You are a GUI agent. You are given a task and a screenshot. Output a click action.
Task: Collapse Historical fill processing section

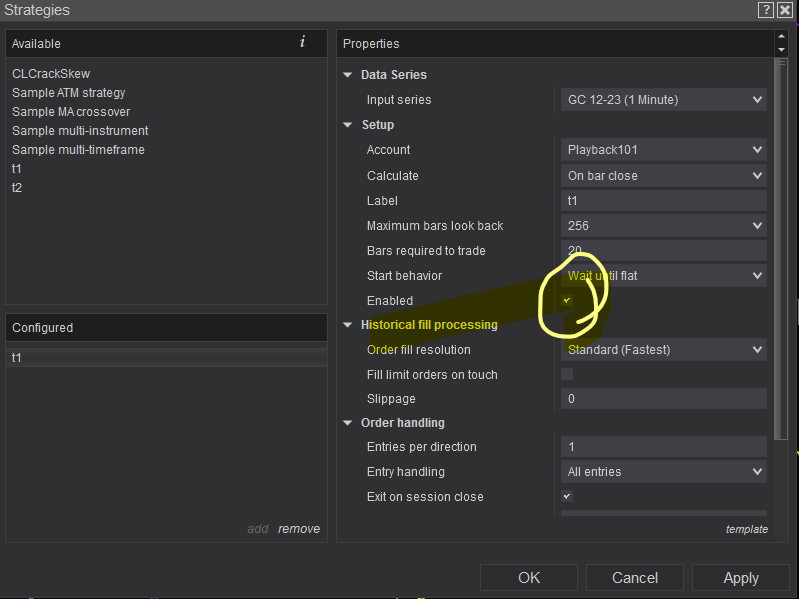tap(348, 325)
